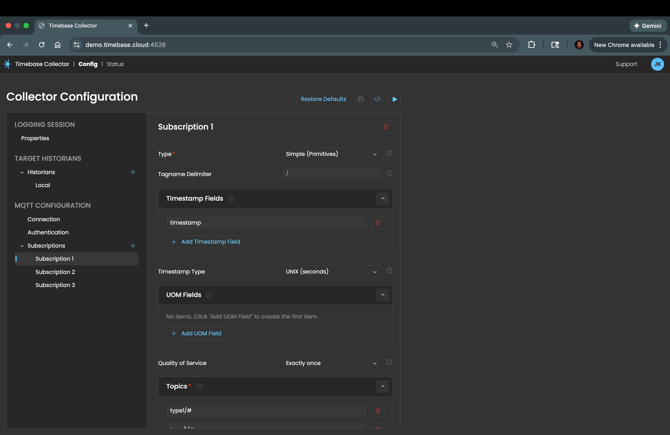The image size is (670, 435).
Task: Open the Timestamp Type dropdown
Action: coord(331,272)
